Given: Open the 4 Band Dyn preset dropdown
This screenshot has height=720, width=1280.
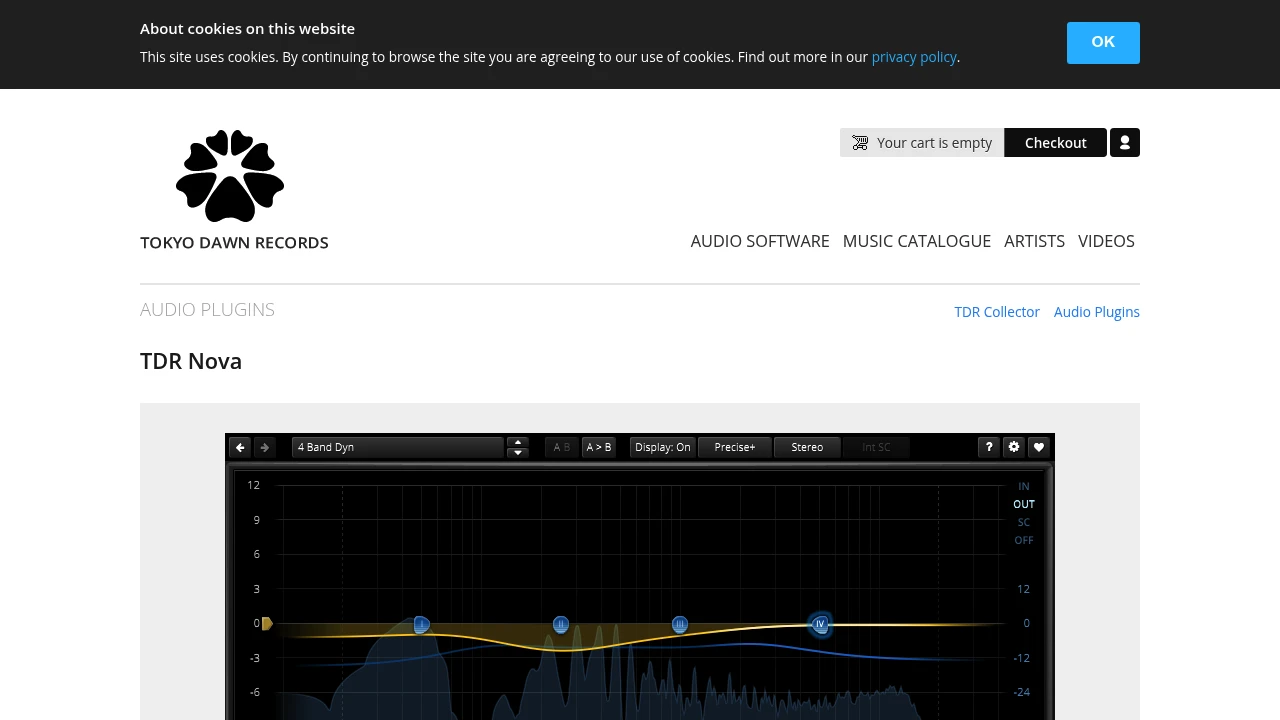Looking at the screenshot, I should pyautogui.click(x=397, y=447).
